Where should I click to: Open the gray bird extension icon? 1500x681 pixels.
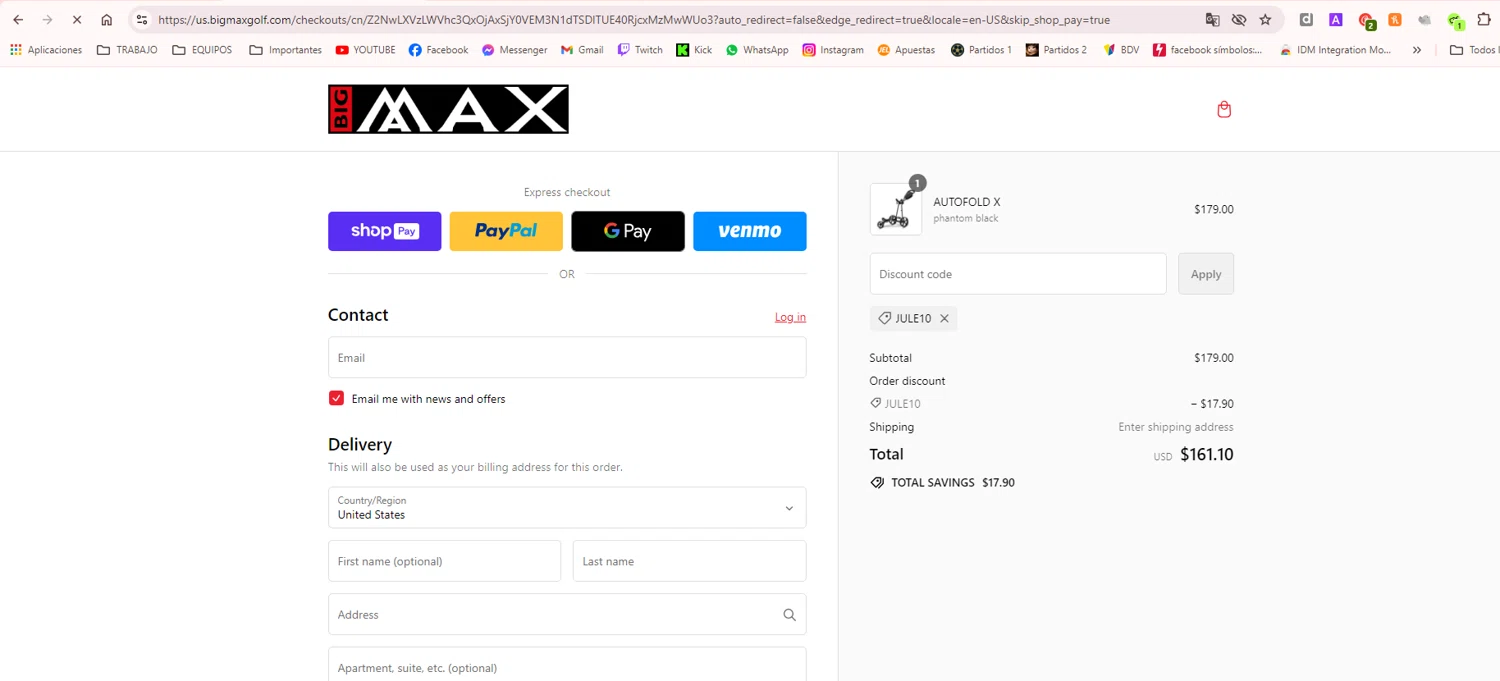click(x=1424, y=19)
